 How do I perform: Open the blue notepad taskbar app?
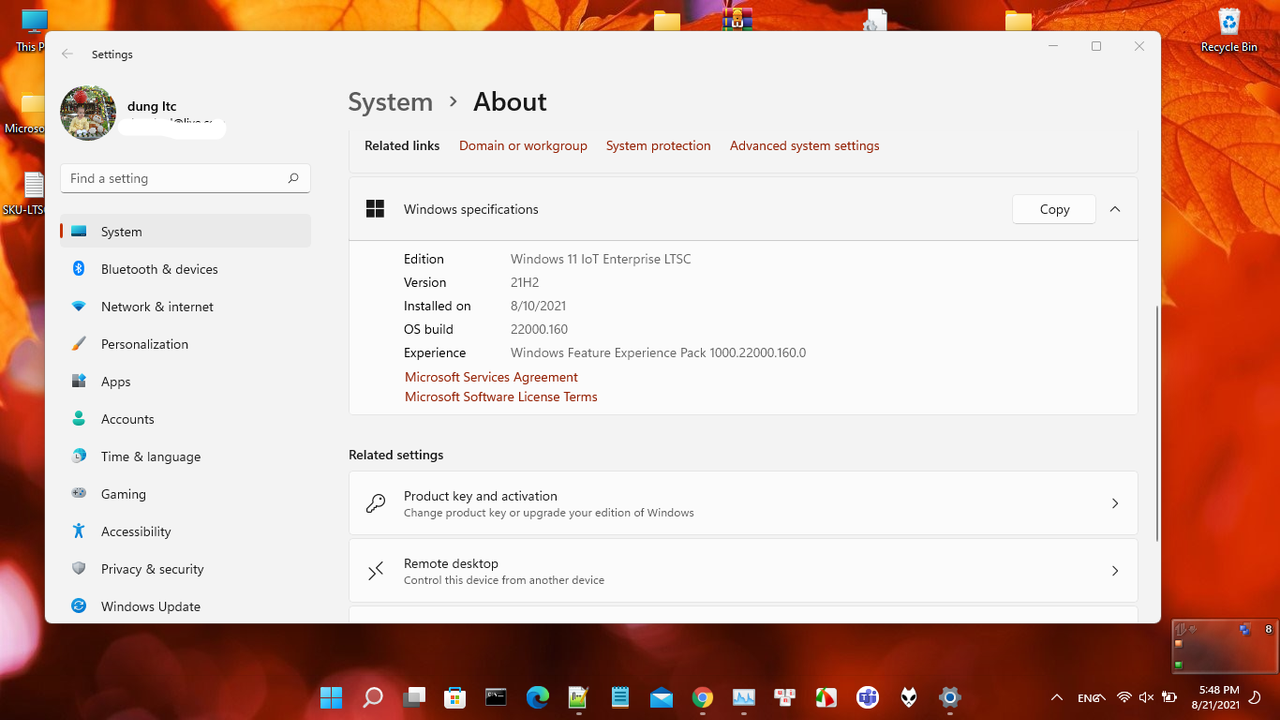pos(620,697)
